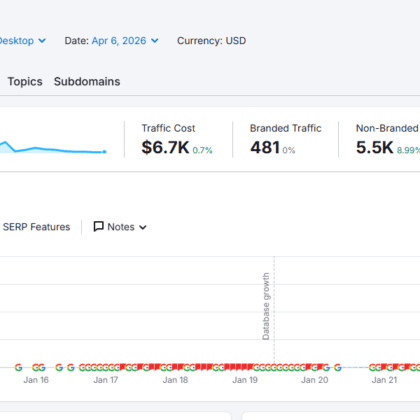
Task: Click the Notes speech bubble icon
Action: click(98, 227)
